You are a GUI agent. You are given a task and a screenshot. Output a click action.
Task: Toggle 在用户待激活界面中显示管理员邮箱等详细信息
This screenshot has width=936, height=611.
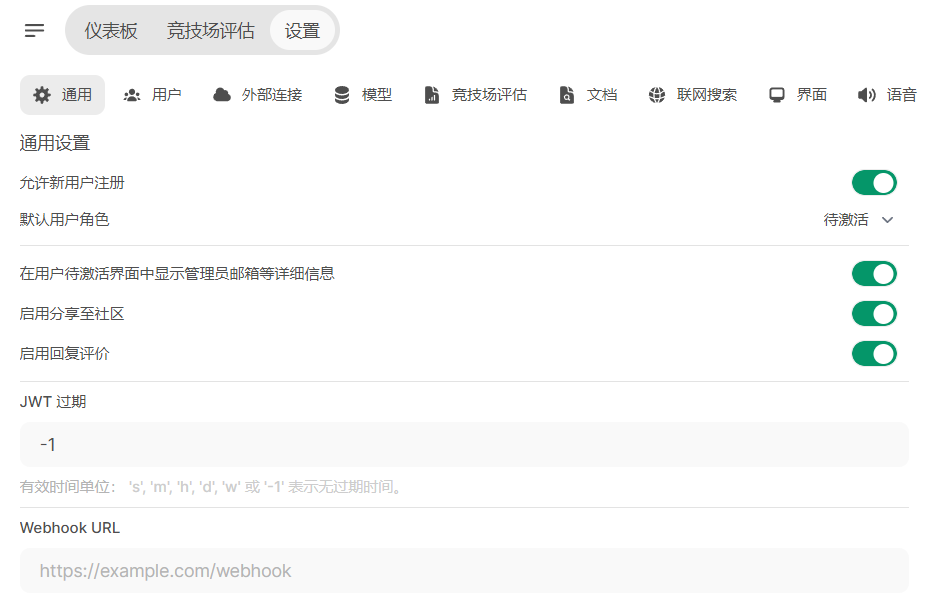point(874,273)
